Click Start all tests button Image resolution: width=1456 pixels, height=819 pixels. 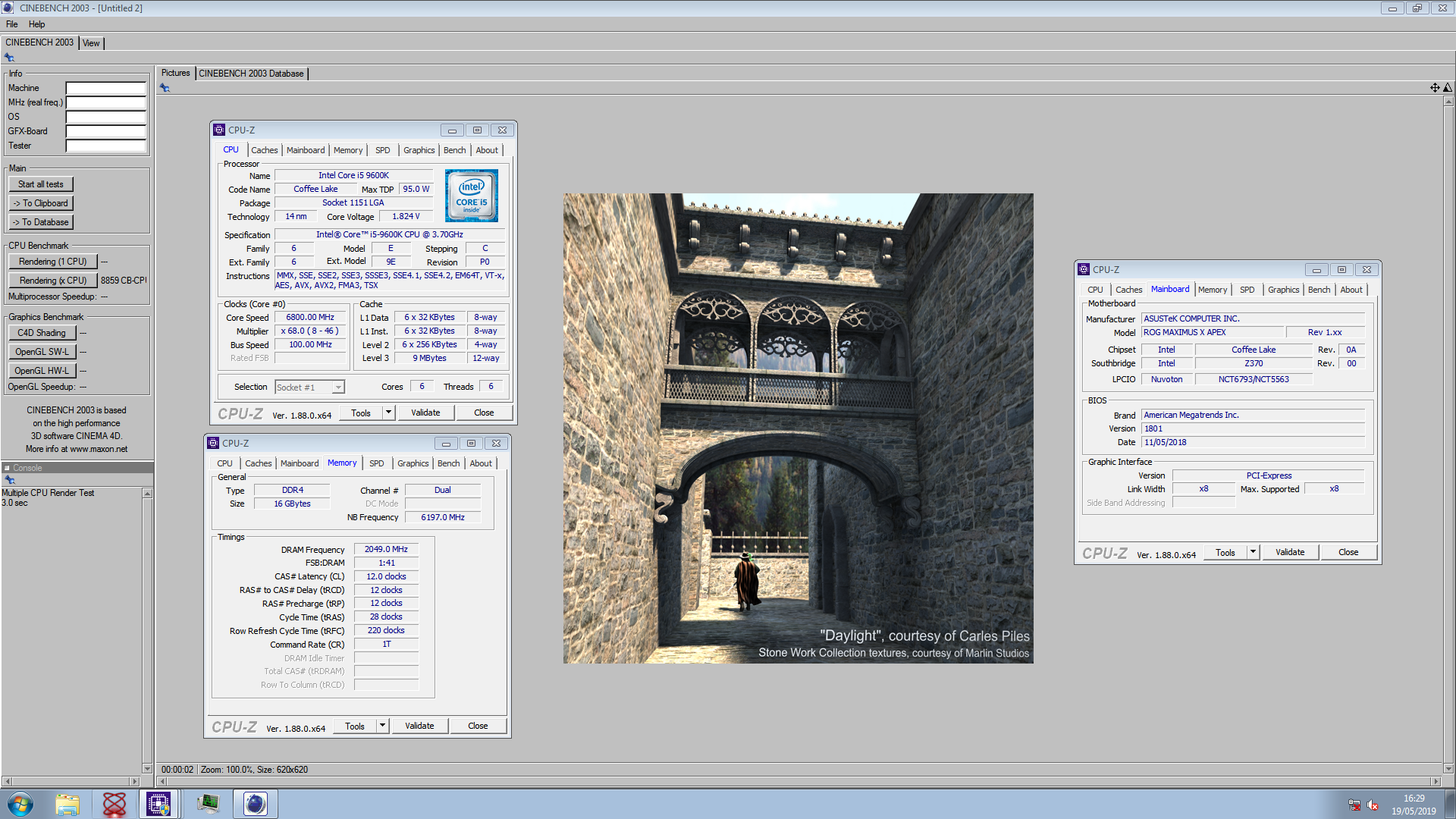coord(41,184)
